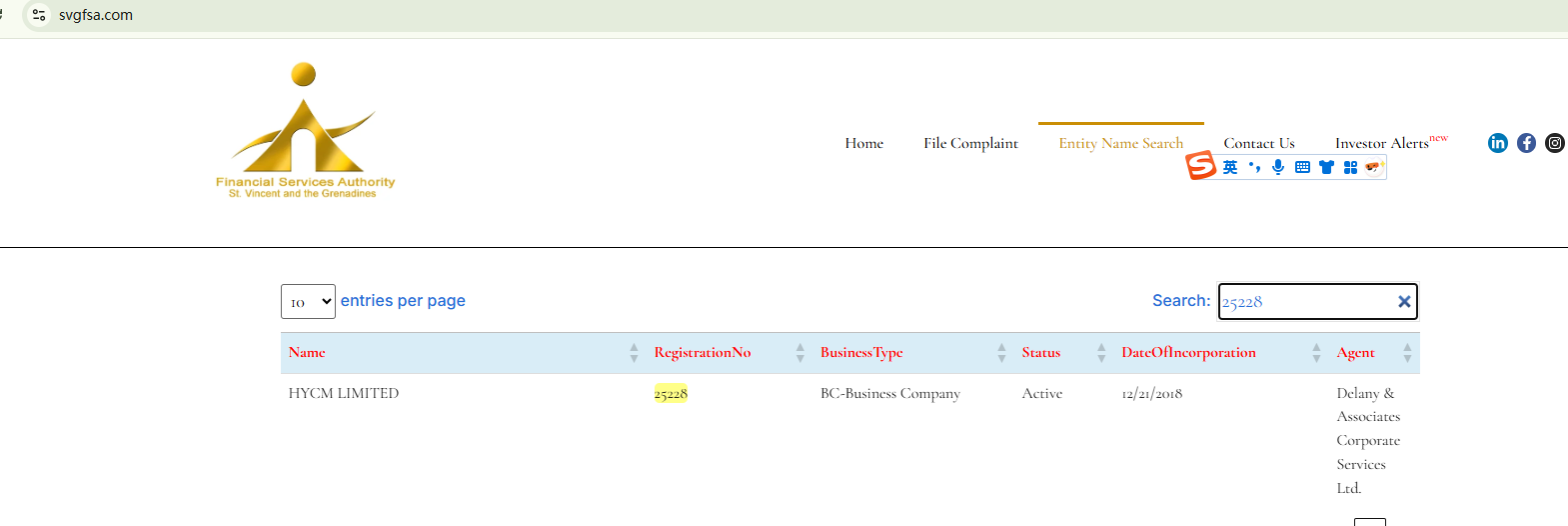Click the svgfsa.com address bar URL

click(96, 15)
